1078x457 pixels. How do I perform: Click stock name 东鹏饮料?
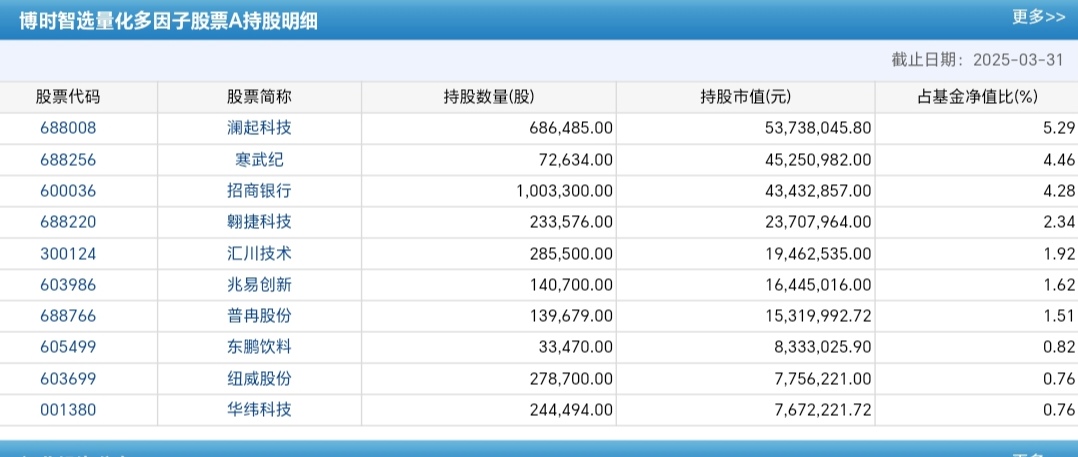pos(259,347)
